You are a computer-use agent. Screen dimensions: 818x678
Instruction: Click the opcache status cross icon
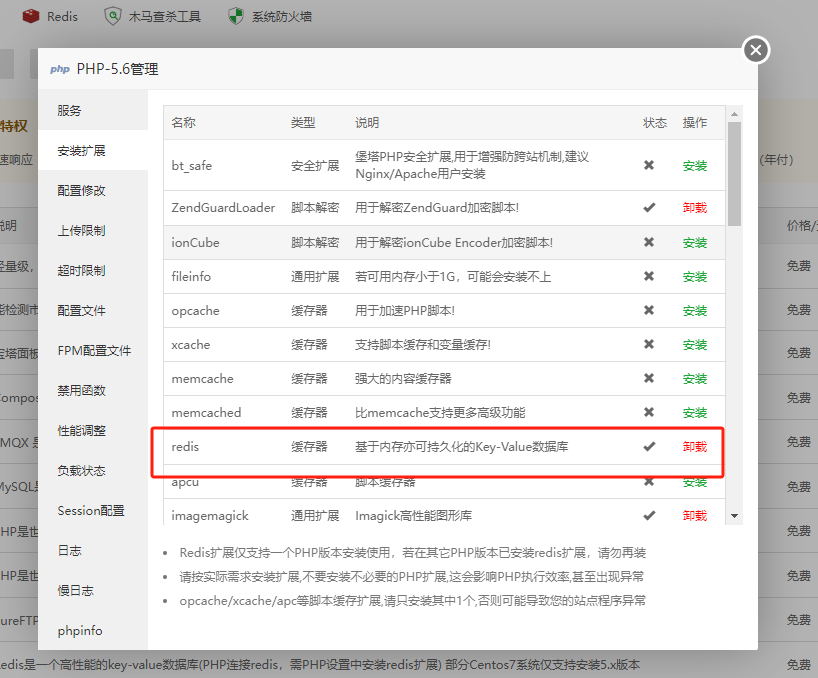[649, 310]
